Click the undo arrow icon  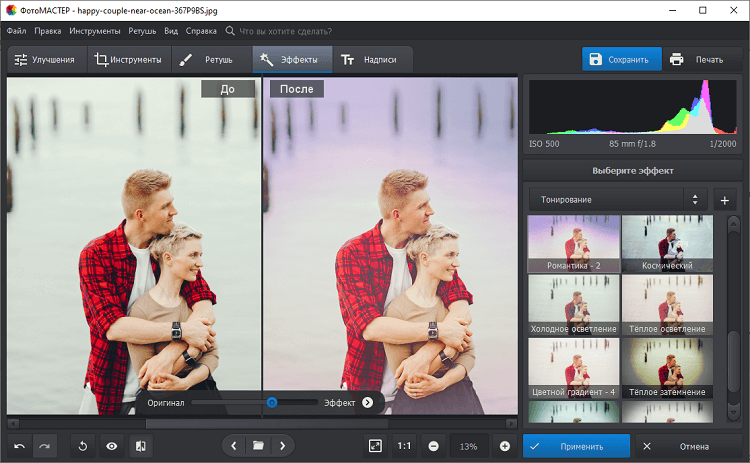[20, 446]
